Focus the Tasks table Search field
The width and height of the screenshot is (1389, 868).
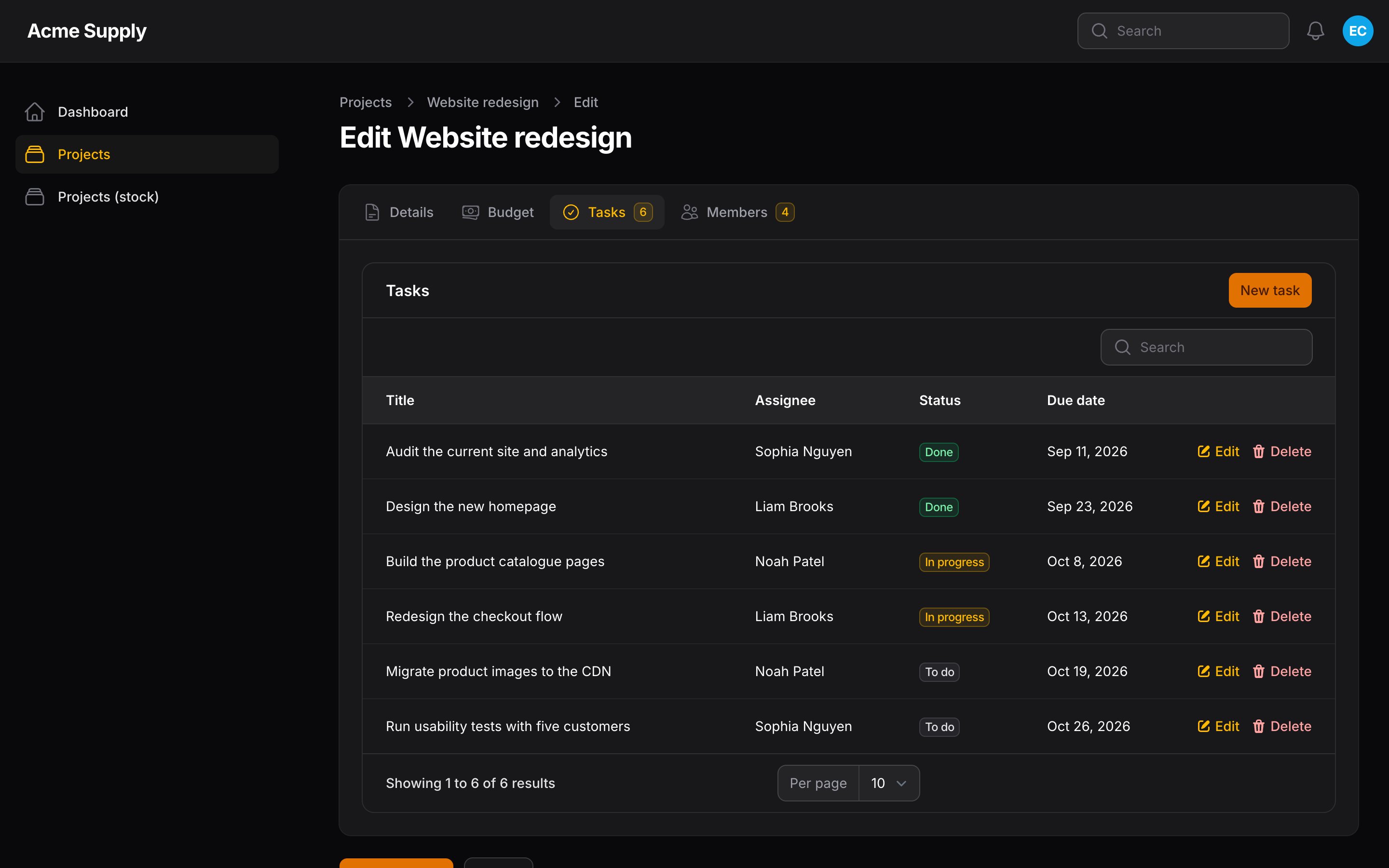click(1206, 347)
